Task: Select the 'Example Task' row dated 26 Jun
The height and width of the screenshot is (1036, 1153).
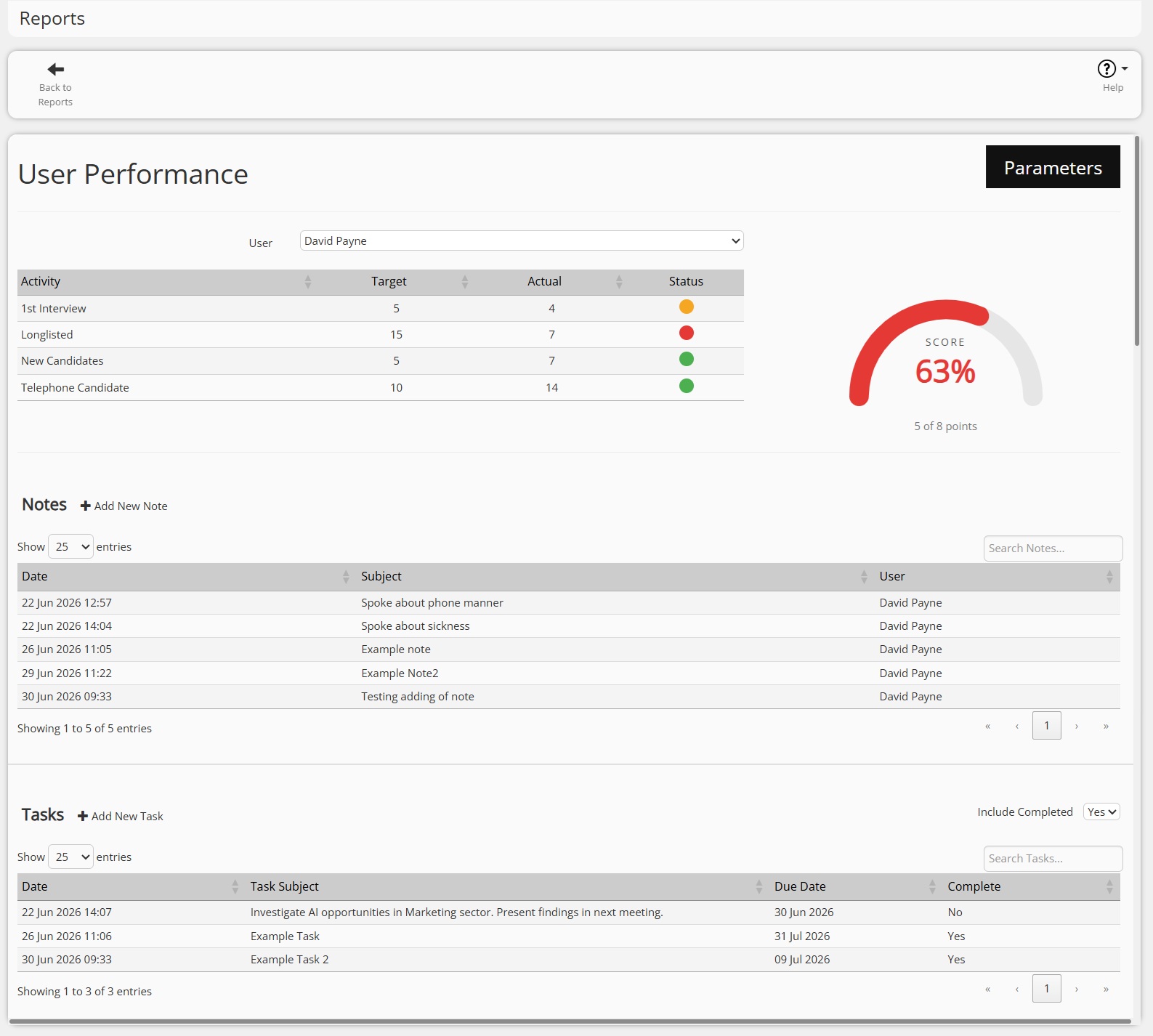Action: [569, 936]
